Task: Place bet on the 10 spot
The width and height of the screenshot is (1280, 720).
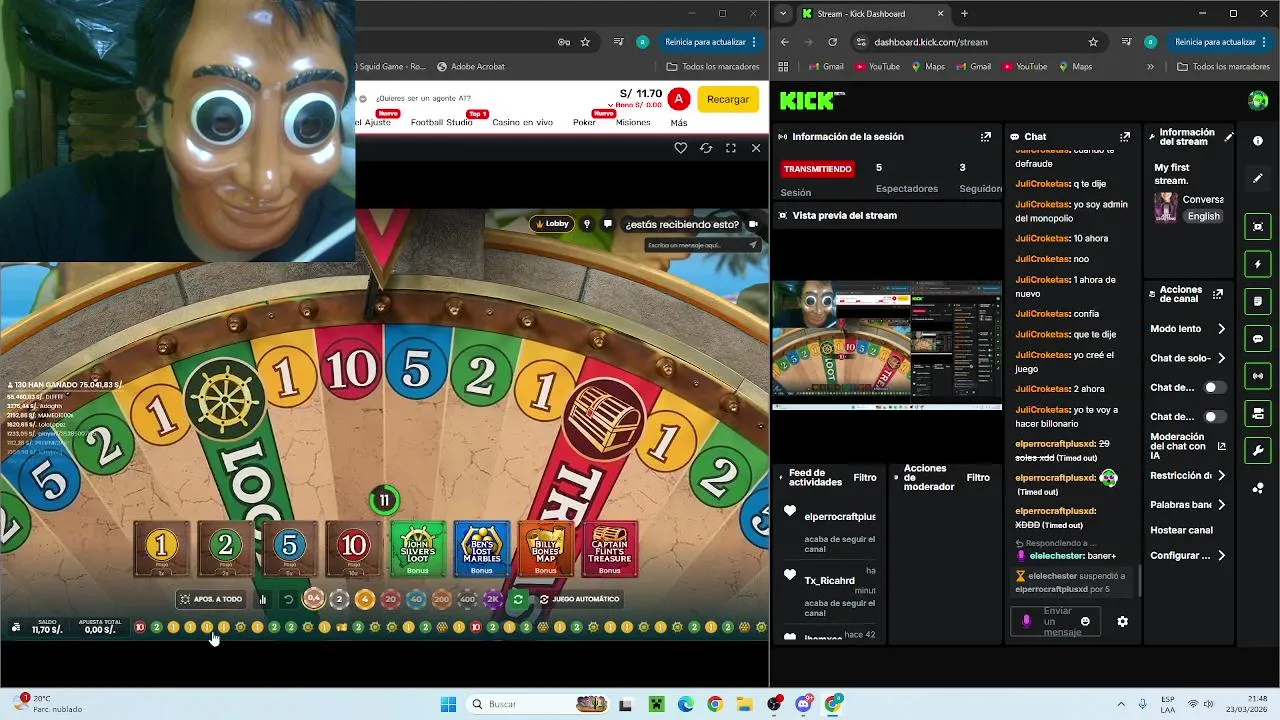Action: [353, 549]
